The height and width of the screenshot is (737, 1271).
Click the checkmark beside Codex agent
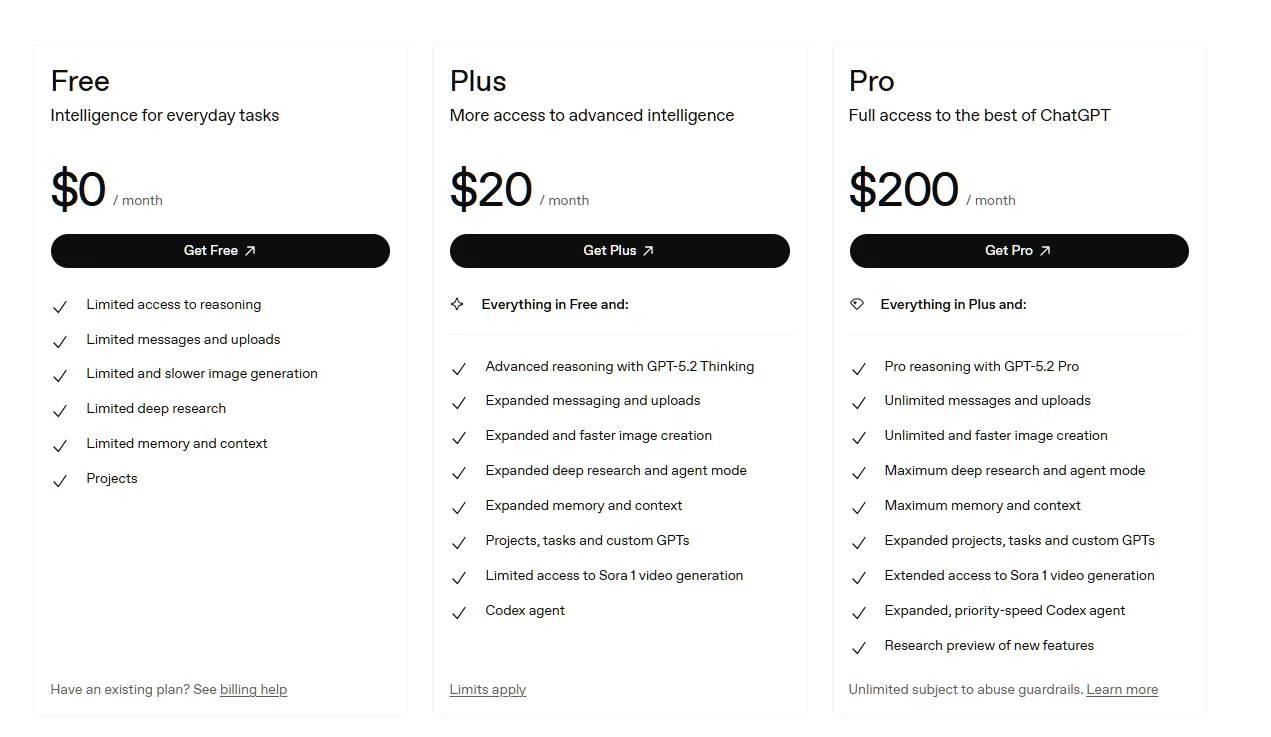pyautogui.click(x=460, y=612)
